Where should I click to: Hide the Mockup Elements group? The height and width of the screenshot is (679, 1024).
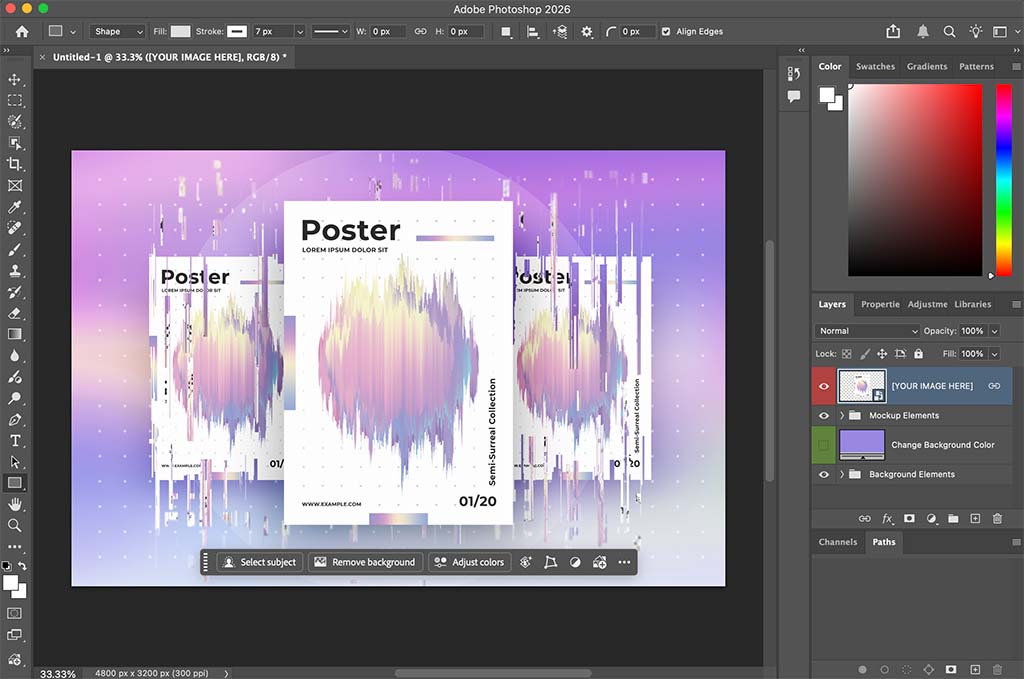coord(824,415)
